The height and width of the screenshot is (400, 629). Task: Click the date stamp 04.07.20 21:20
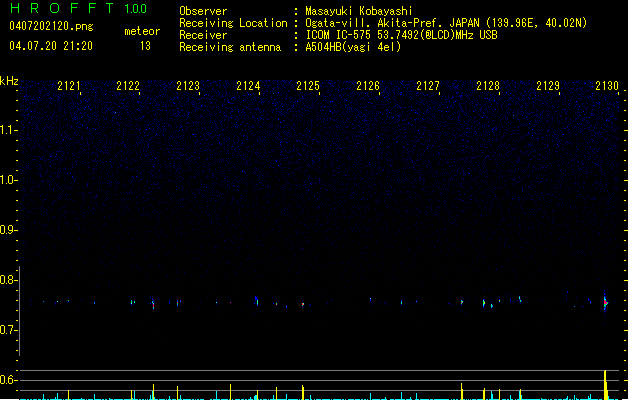[x=51, y=46]
